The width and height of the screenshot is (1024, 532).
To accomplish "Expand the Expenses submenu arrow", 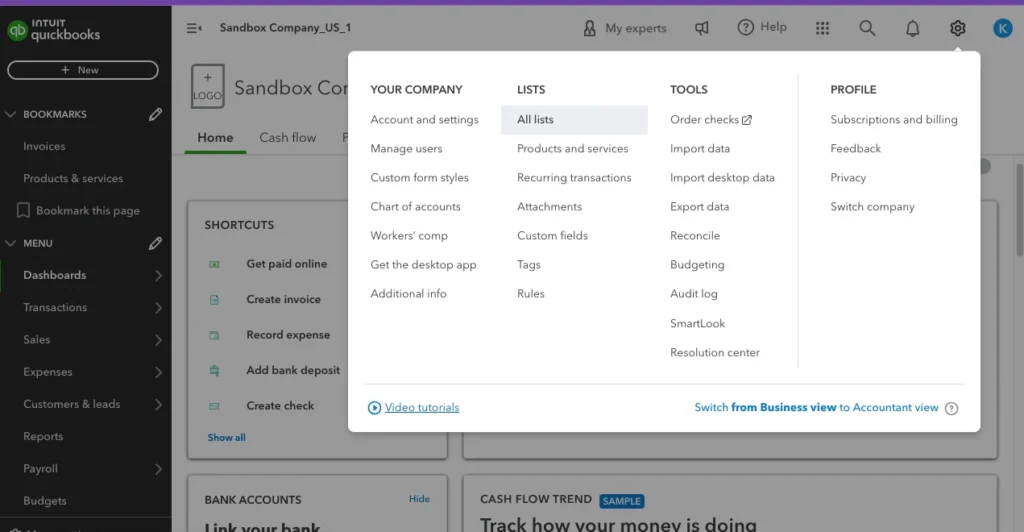I will tap(158, 372).
